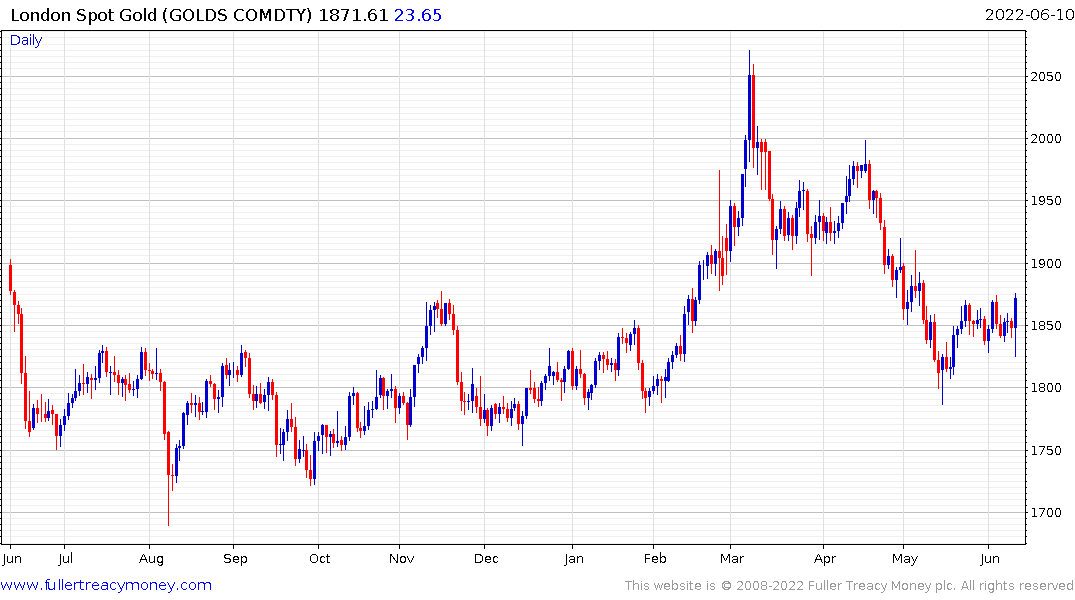
Task: Click the 'Jul' month axis label
Action: pos(65,559)
